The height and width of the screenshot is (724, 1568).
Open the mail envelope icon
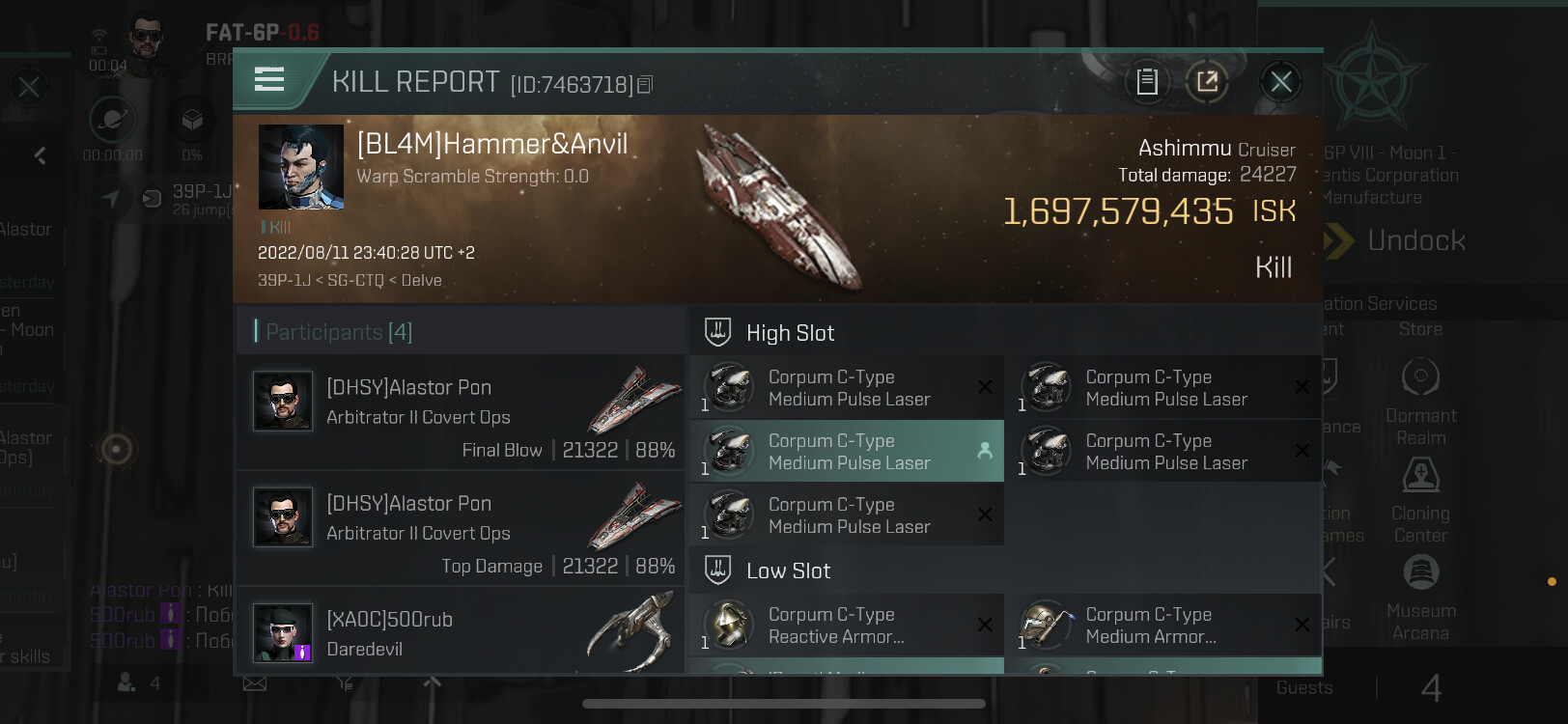255,683
